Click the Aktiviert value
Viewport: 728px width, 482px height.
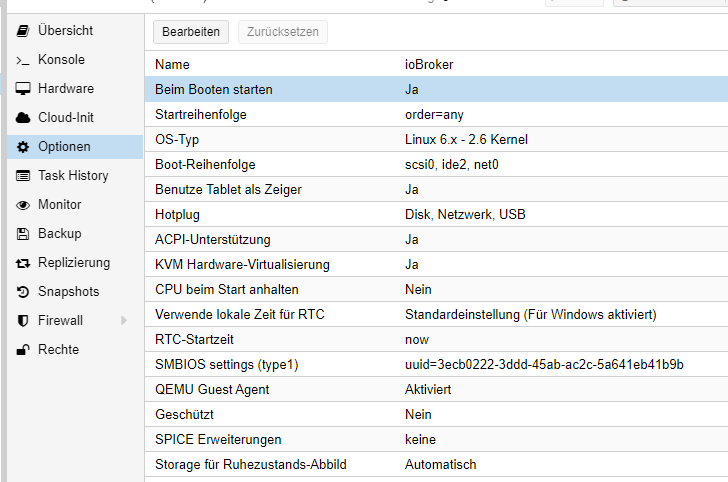pos(428,390)
